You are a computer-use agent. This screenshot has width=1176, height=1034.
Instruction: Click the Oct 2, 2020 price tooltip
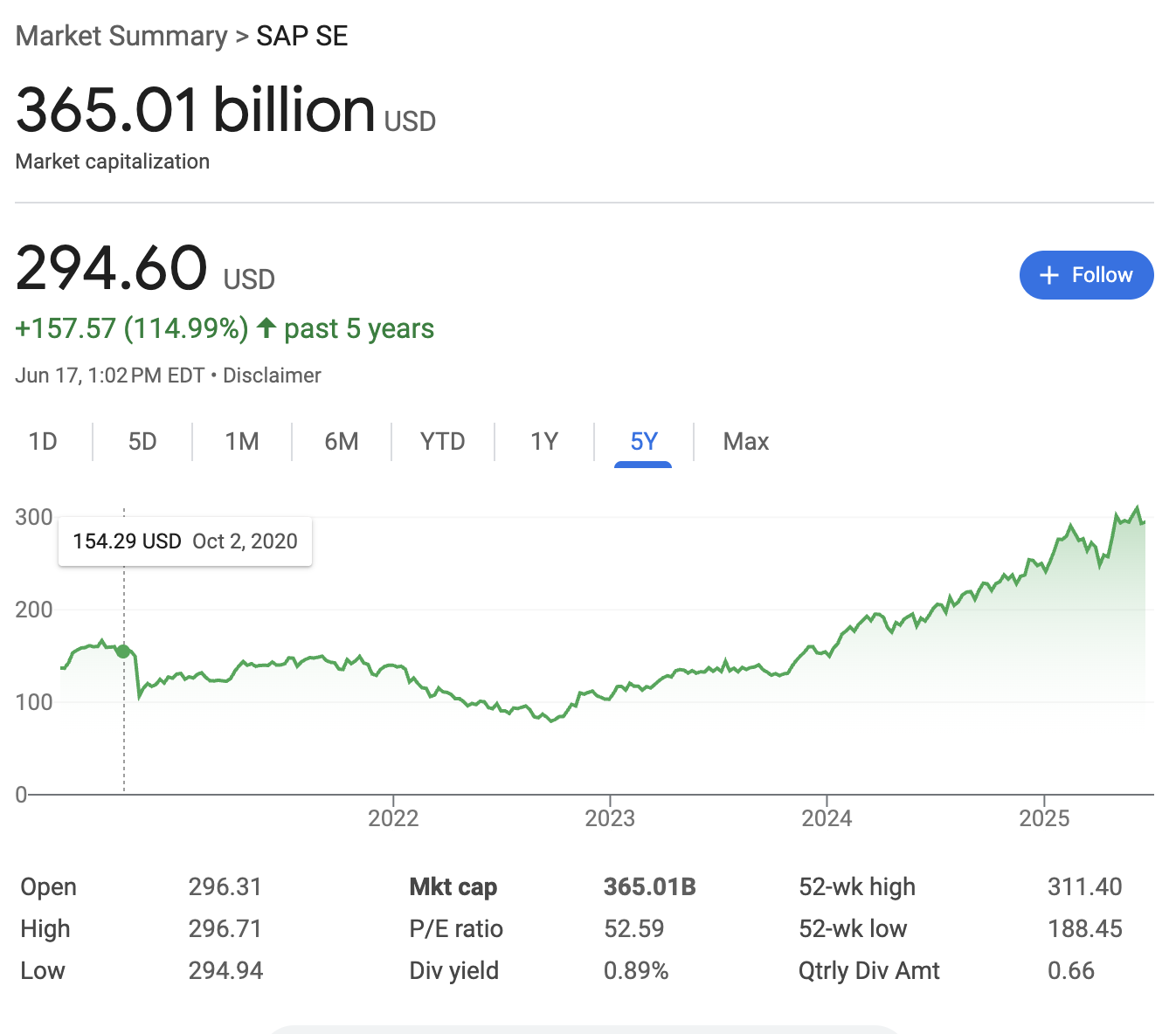[x=184, y=541]
